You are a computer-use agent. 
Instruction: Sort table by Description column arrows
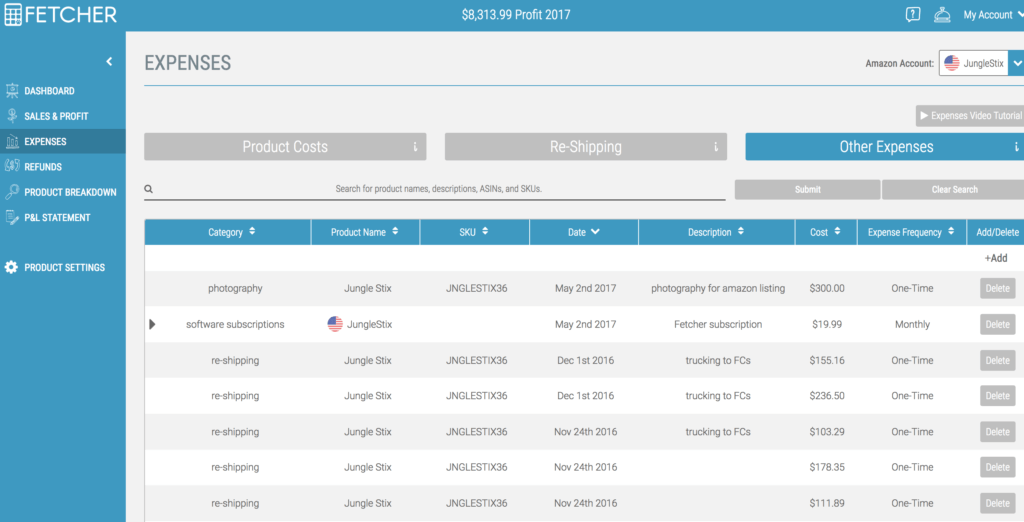pyautogui.click(x=741, y=231)
